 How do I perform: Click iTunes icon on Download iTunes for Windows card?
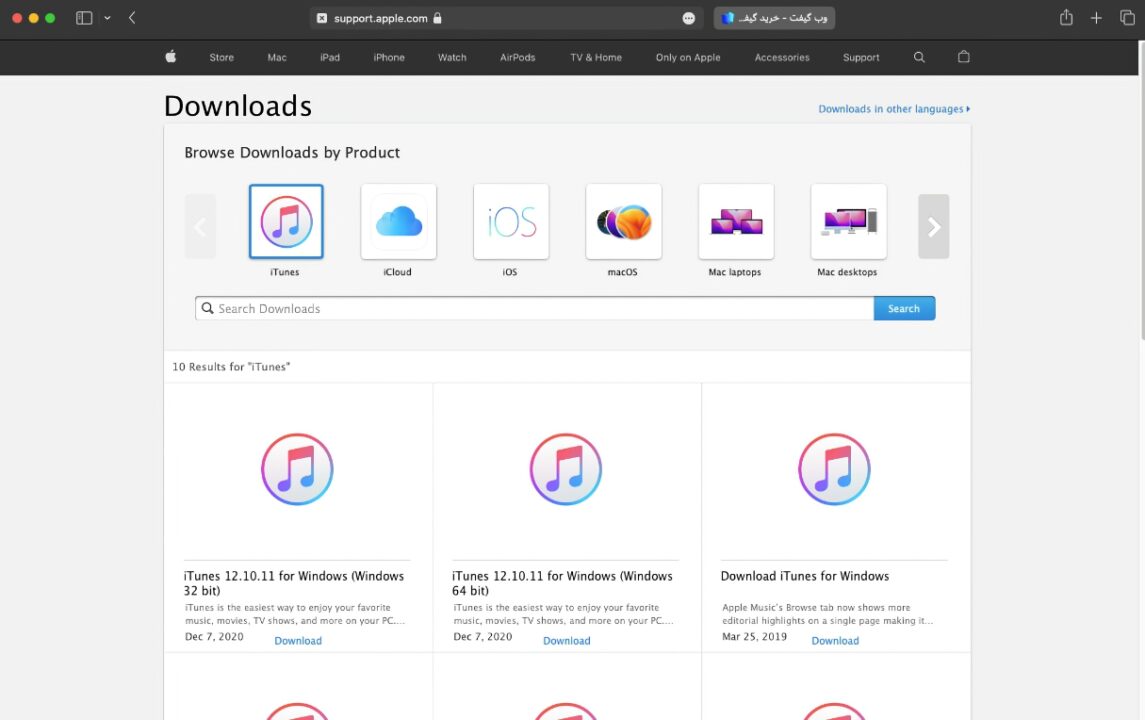pyautogui.click(x=834, y=469)
